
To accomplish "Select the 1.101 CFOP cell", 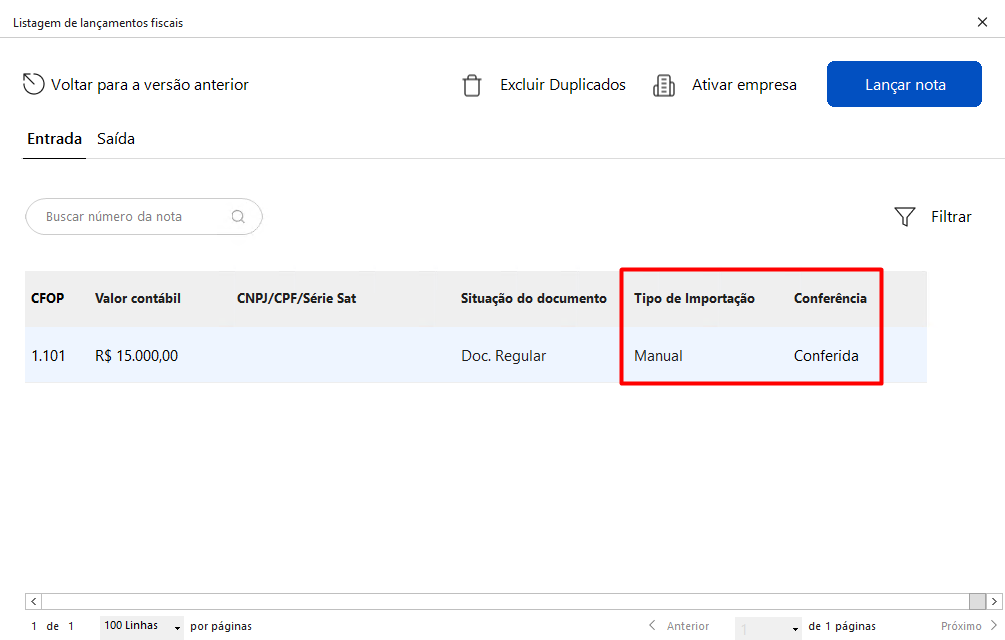I will click(x=48, y=356).
